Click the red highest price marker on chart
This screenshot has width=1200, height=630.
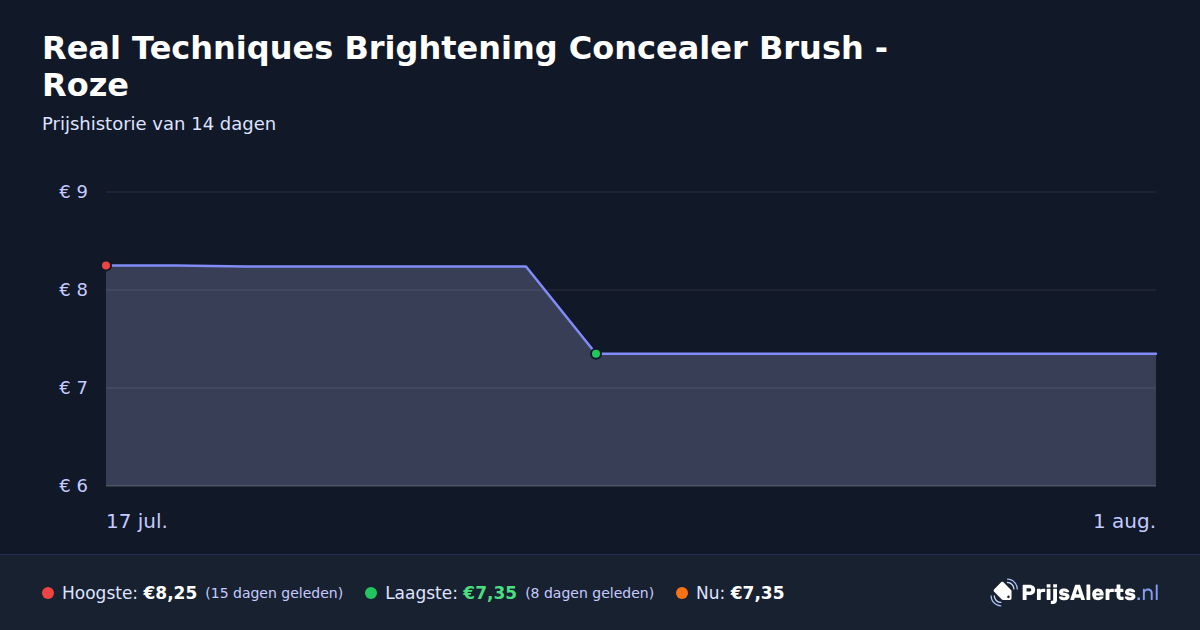[106, 265]
